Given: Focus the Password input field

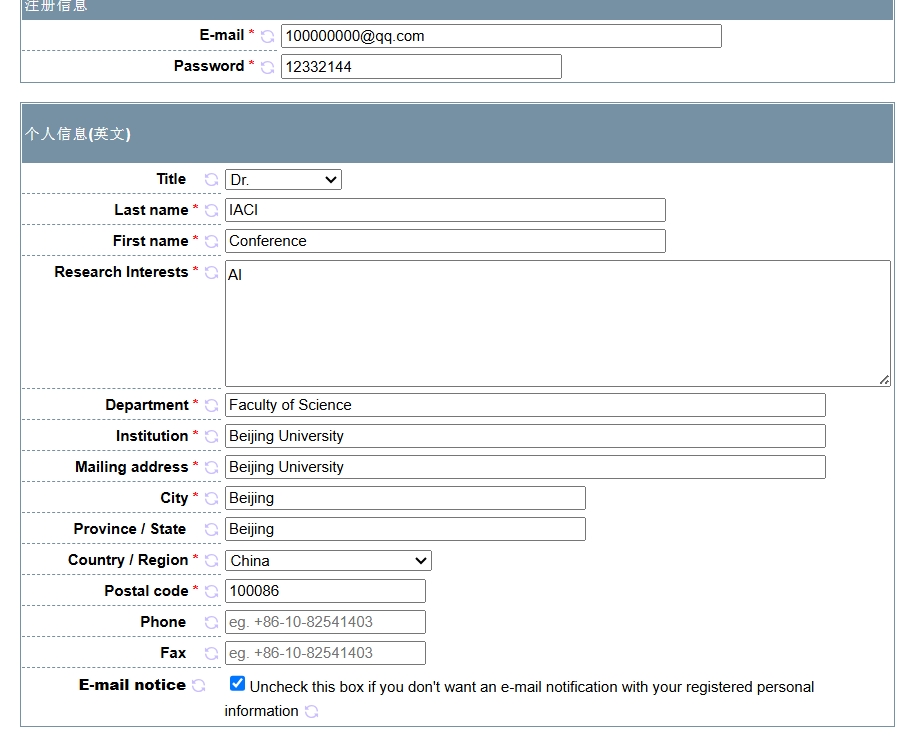Looking at the screenshot, I should (421, 67).
